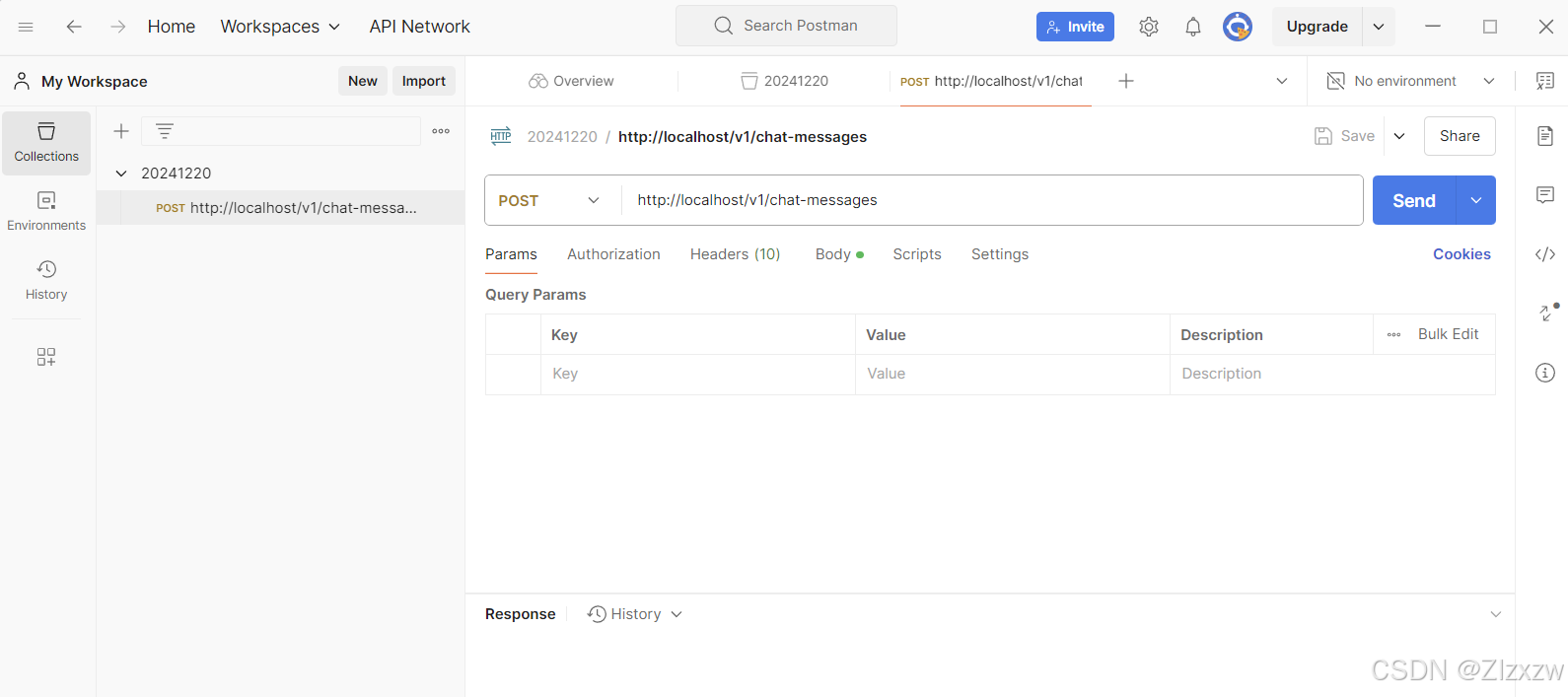Click the New button

(x=363, y=81)
